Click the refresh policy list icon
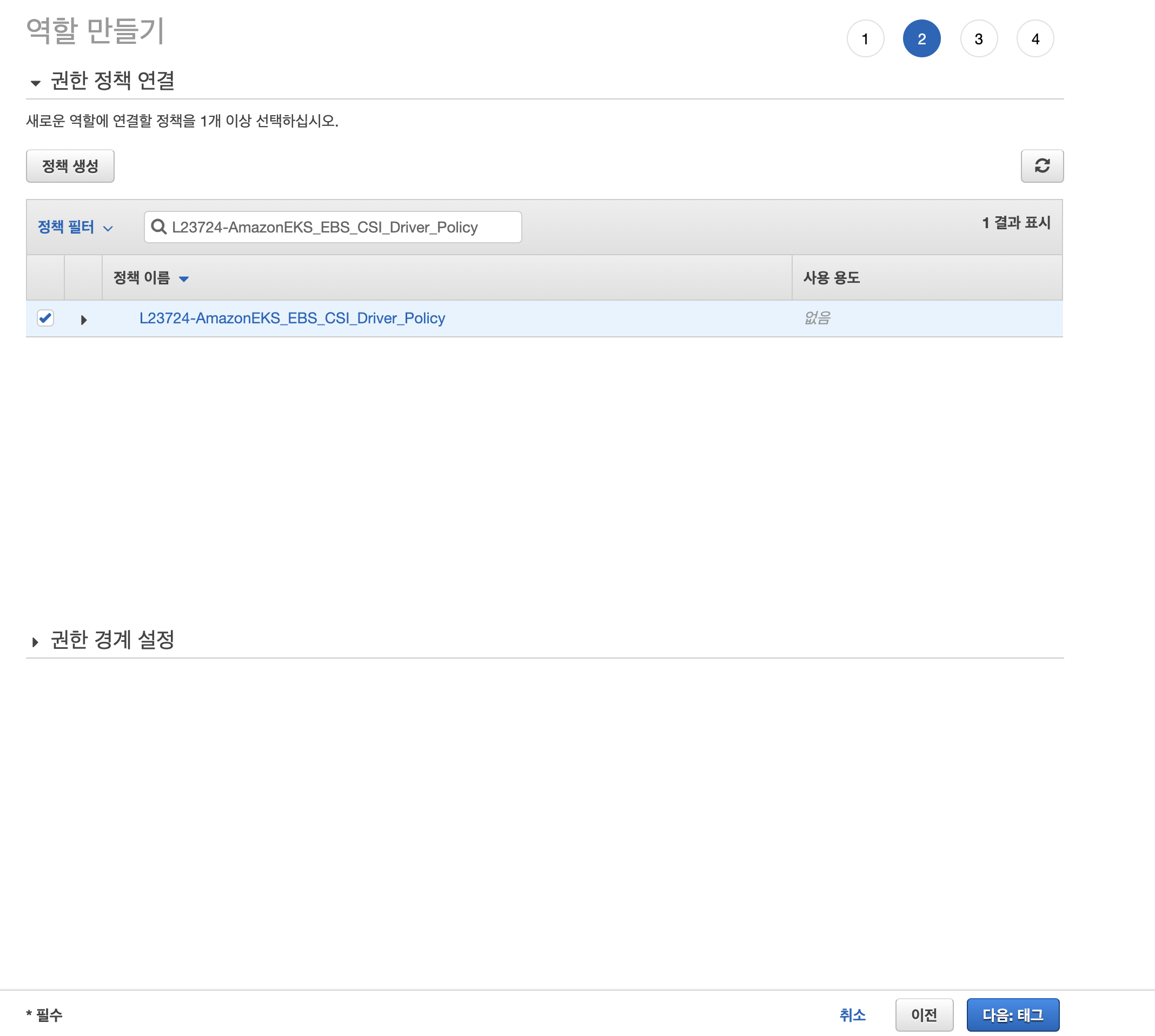 coord(1043,166)
